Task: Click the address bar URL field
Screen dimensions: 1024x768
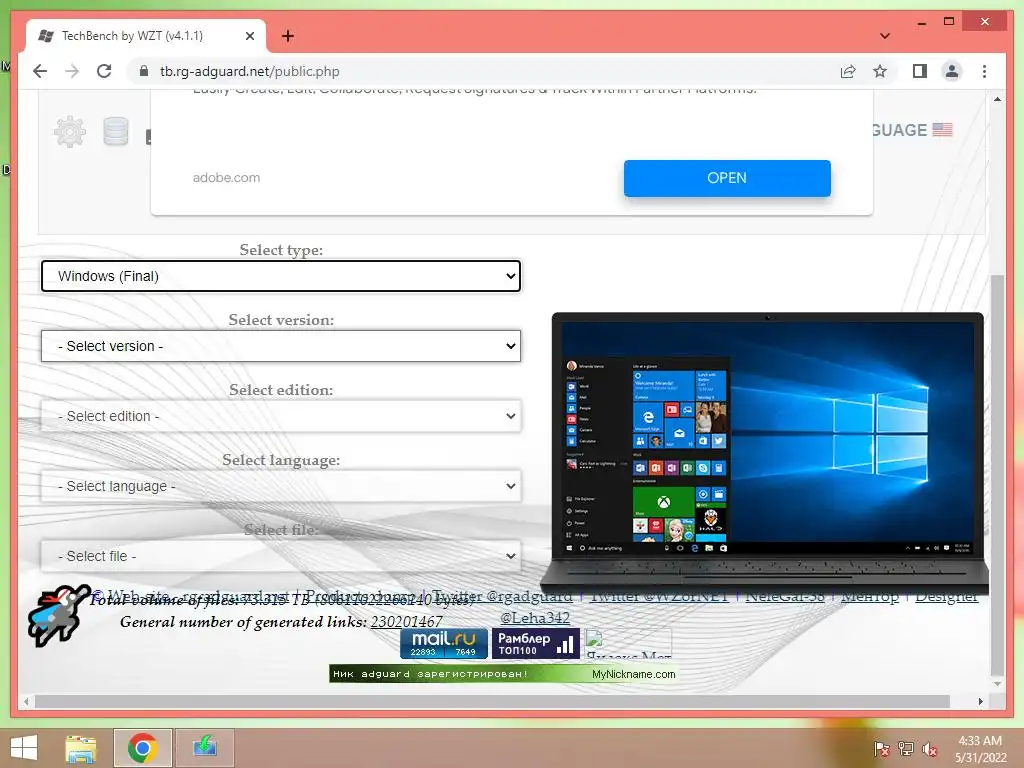Action: [x=483, y=71]
